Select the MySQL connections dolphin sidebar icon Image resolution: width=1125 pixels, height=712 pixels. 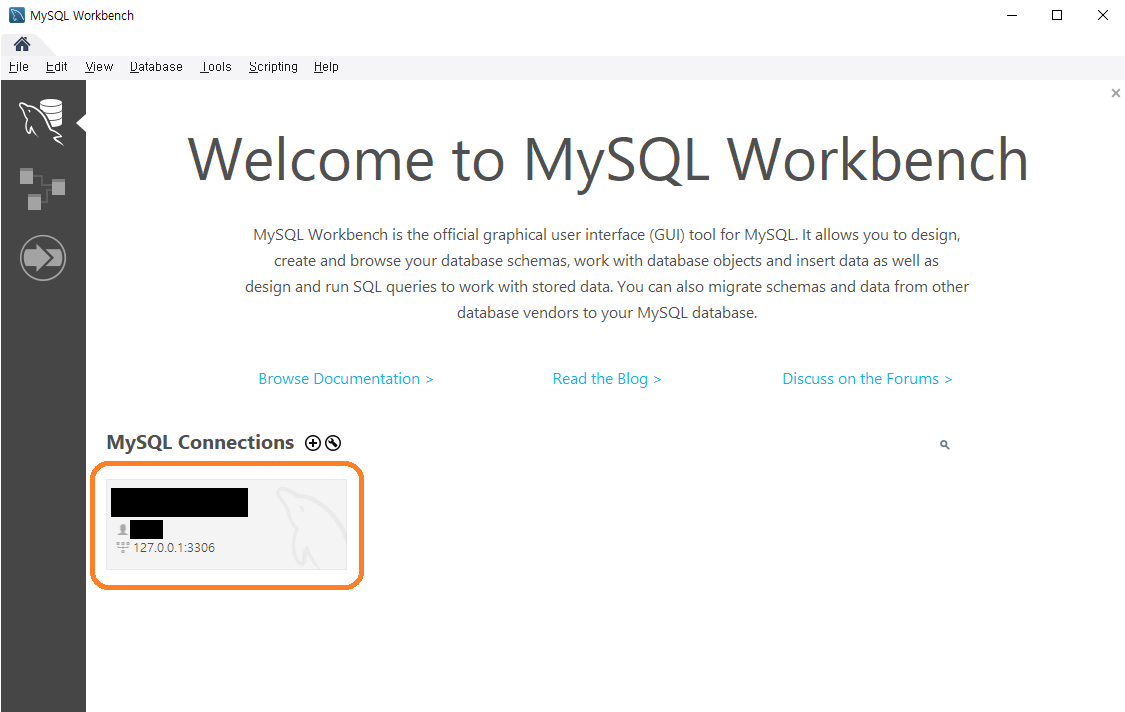(x=42, y=122)
